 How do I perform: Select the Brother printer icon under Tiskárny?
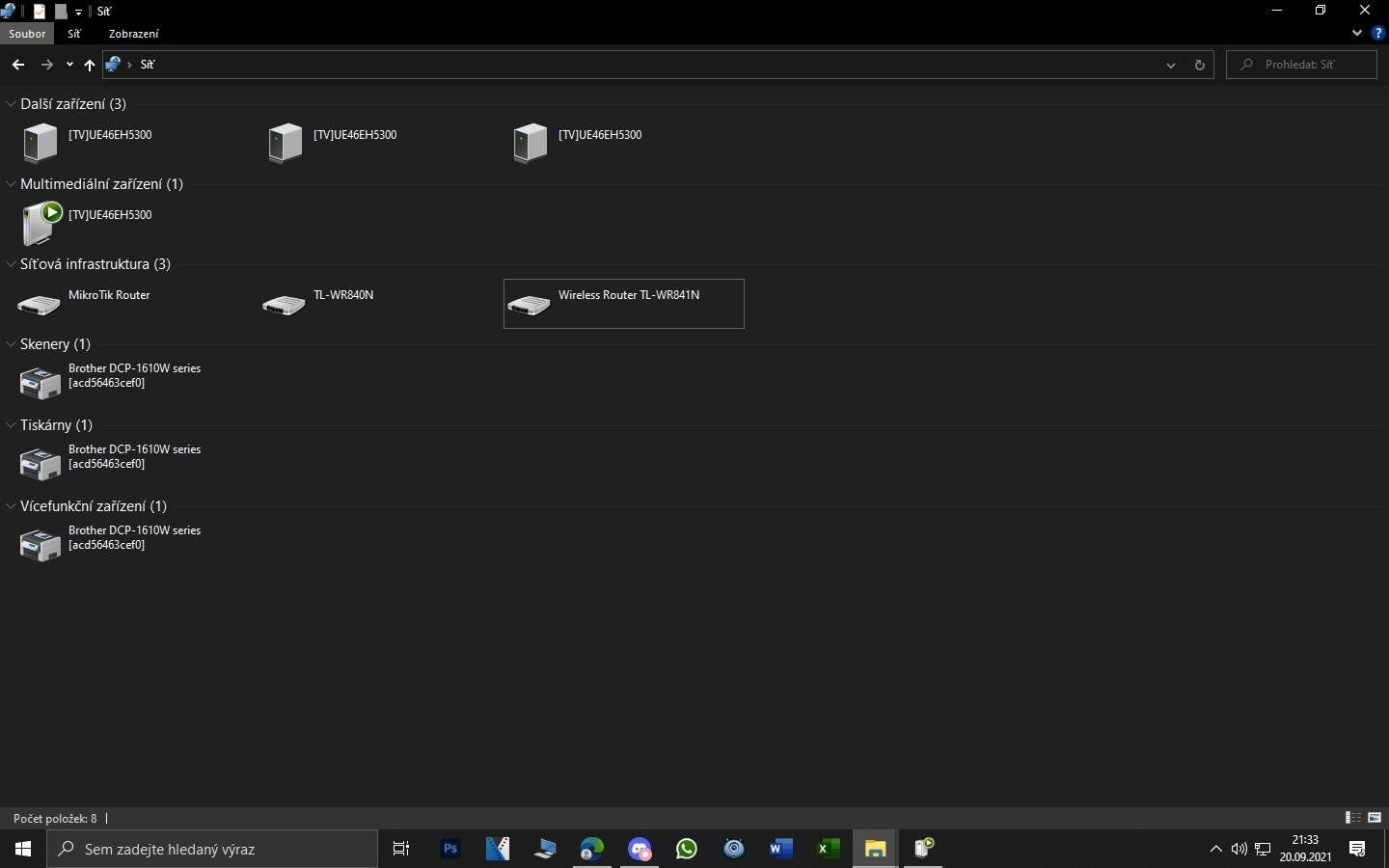[x=41, y=464]
